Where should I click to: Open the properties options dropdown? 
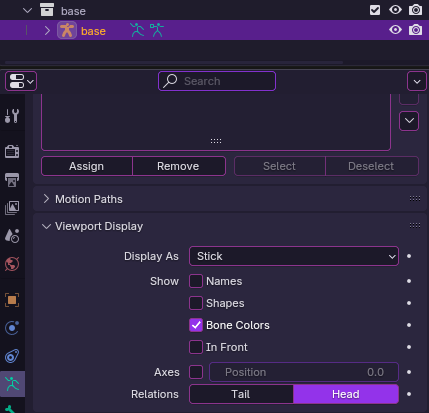pos(417,81)
